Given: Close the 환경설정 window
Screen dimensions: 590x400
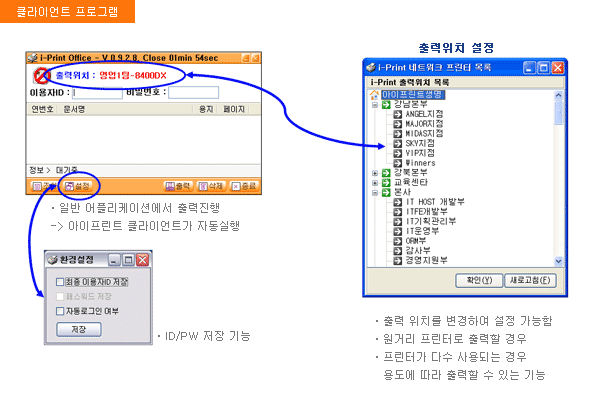Looking at the screenshot, I should 143,260.
